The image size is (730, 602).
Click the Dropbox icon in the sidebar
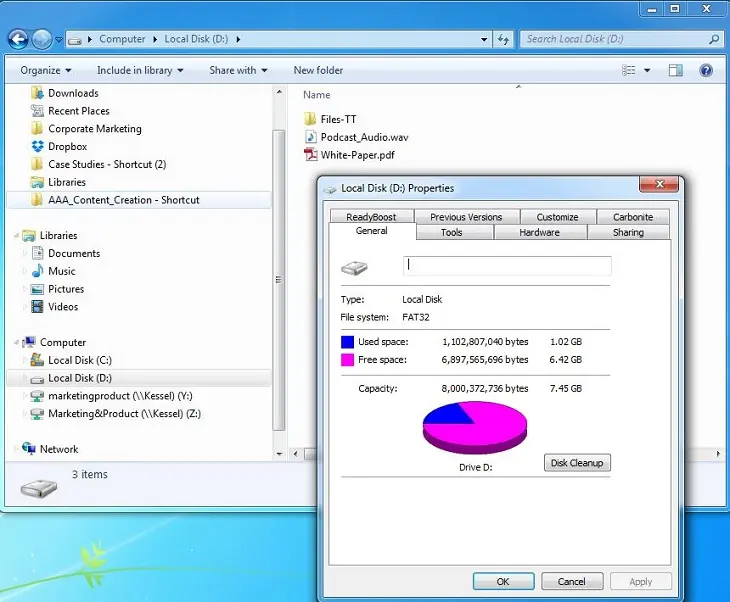coord(37,147)
